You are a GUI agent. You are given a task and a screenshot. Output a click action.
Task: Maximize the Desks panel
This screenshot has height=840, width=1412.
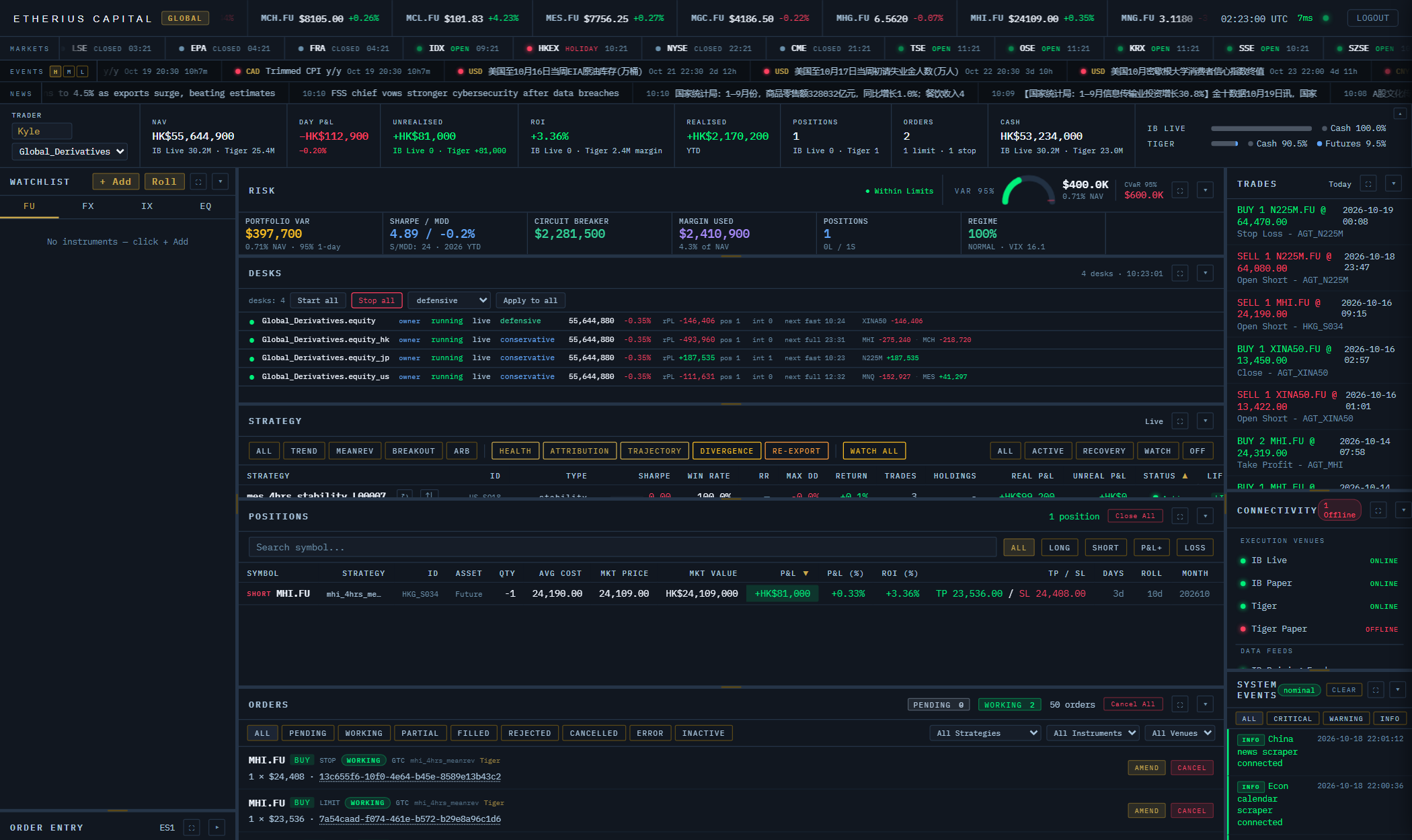coord(1180,274)
